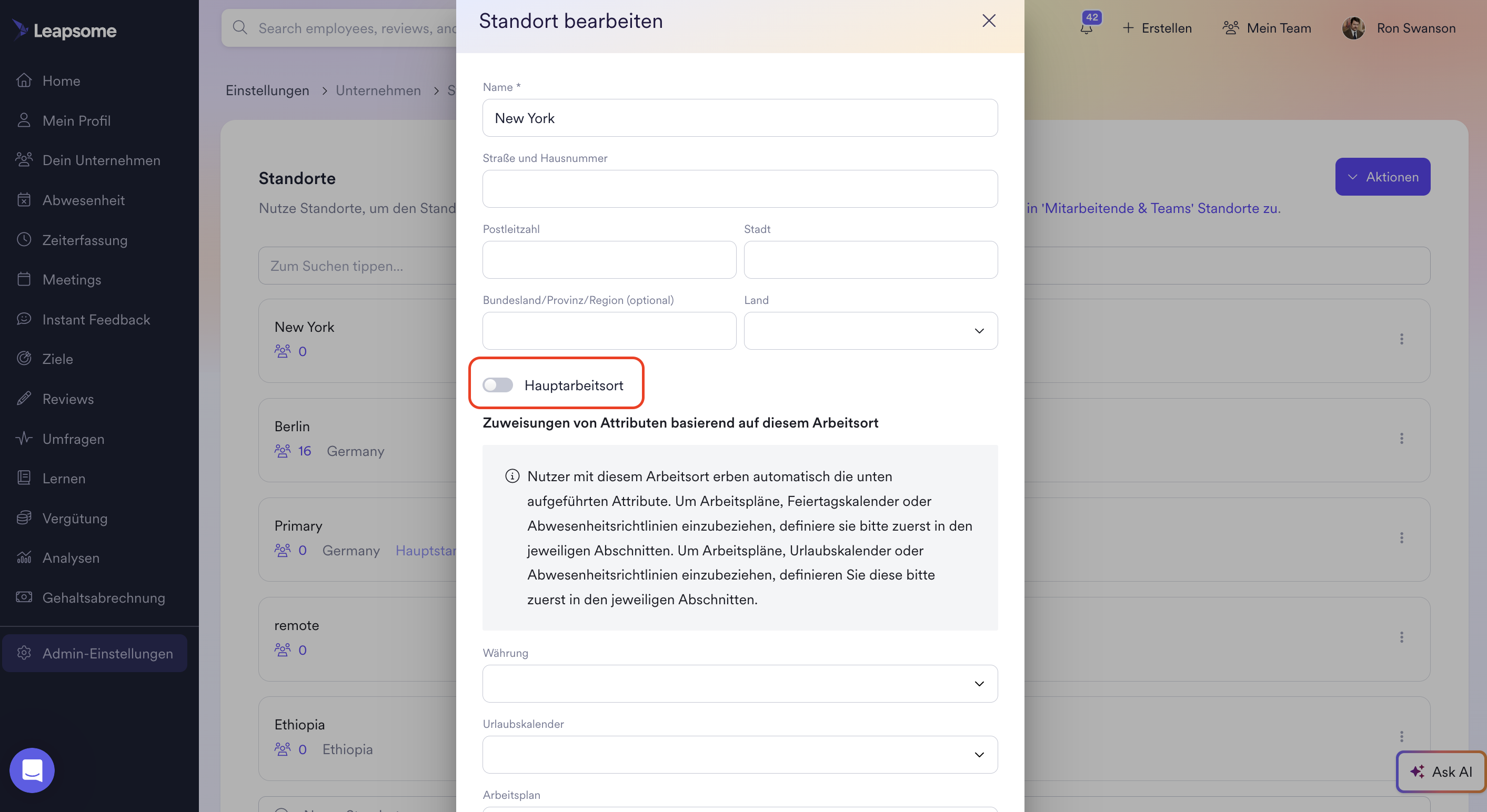The width and height of the screenshot is (1487, 812).
Task: Open the Währung dropdown
Action: [740, 683]
